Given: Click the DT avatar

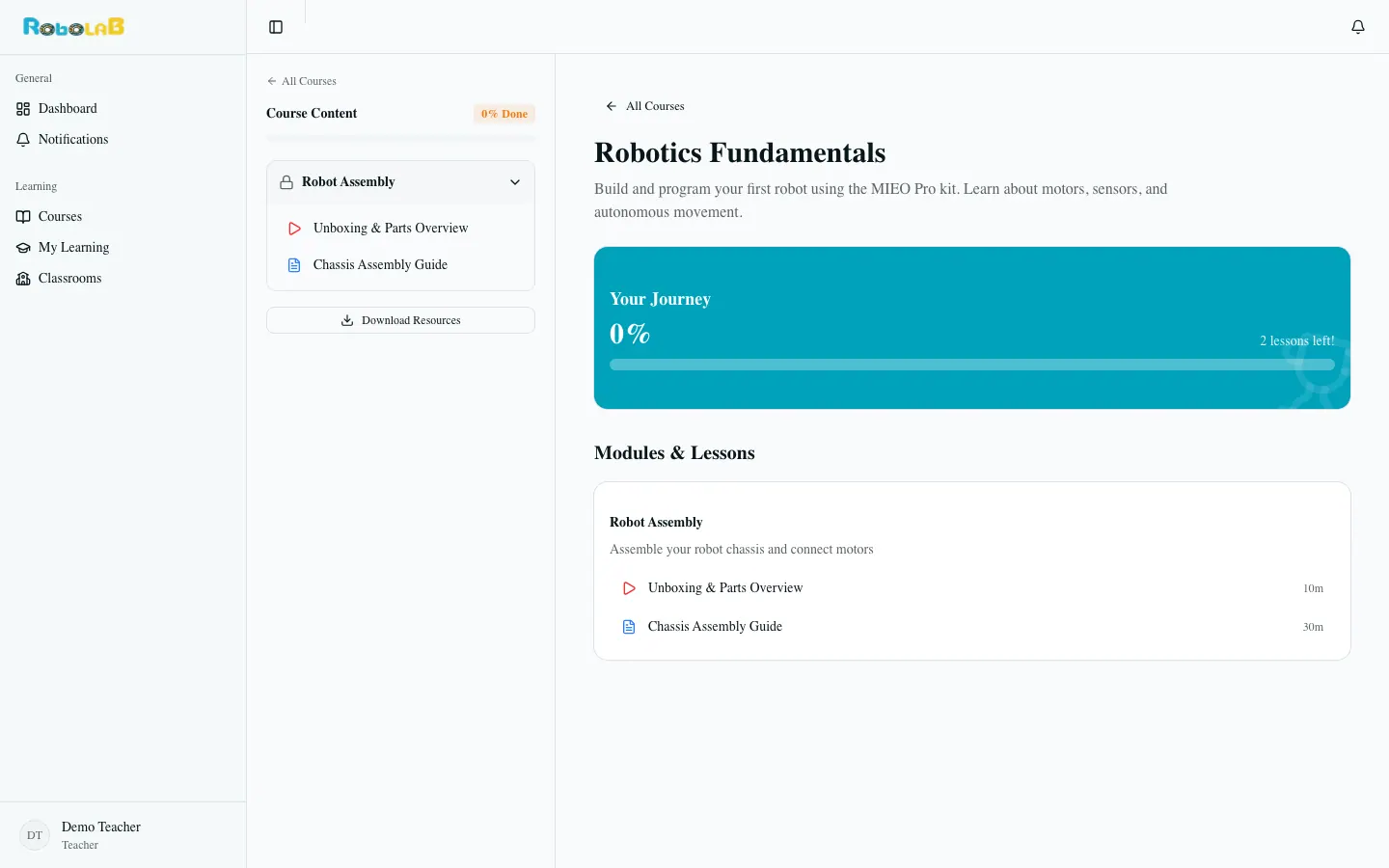Looking at the screenshot, I should pyautogui.click(x=35, y=835).
